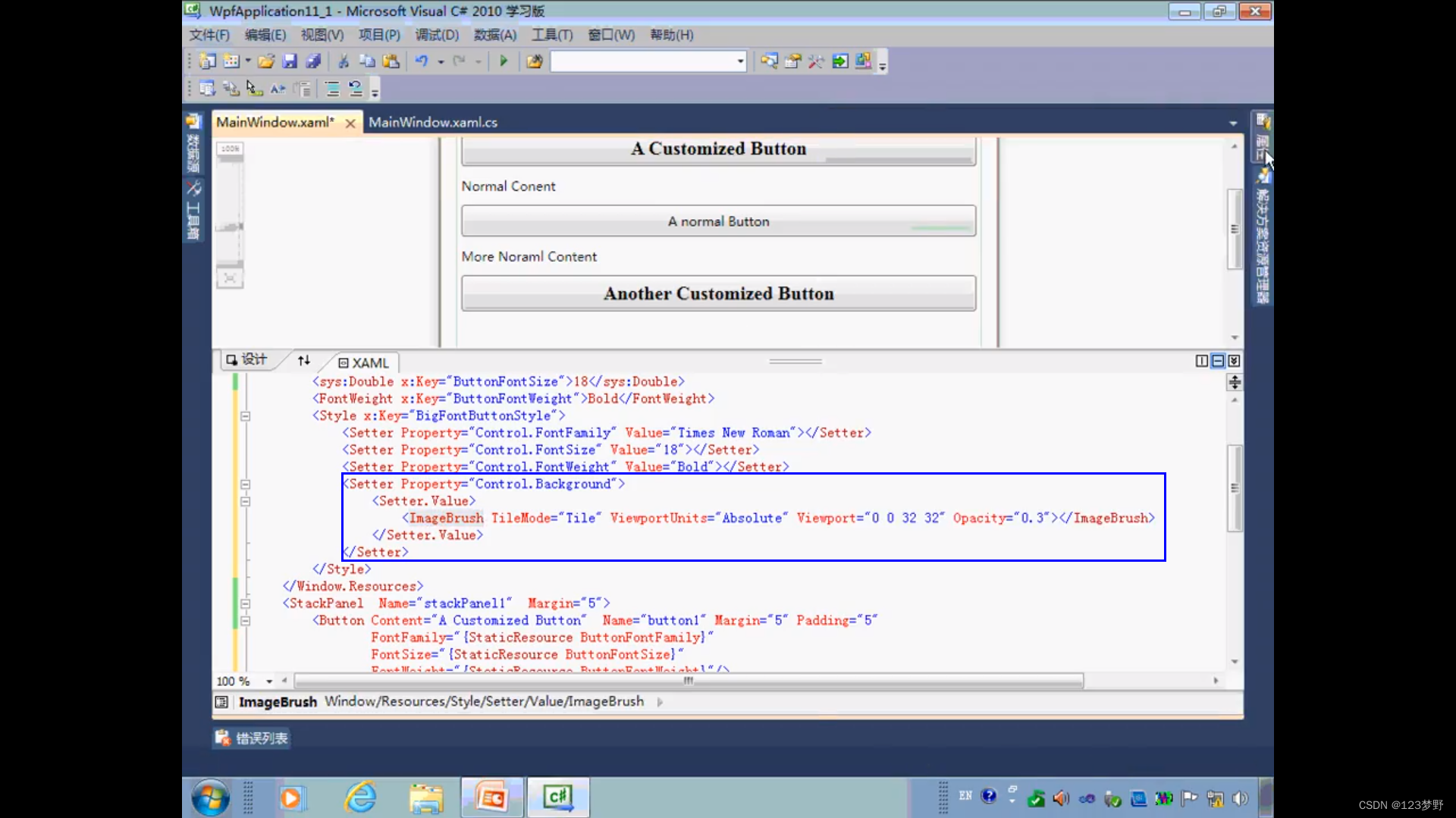Viewport: 1456px width, 818px height.
Task: Open the 100 % zoom level dropdown
Action: (x=269, y=682)
